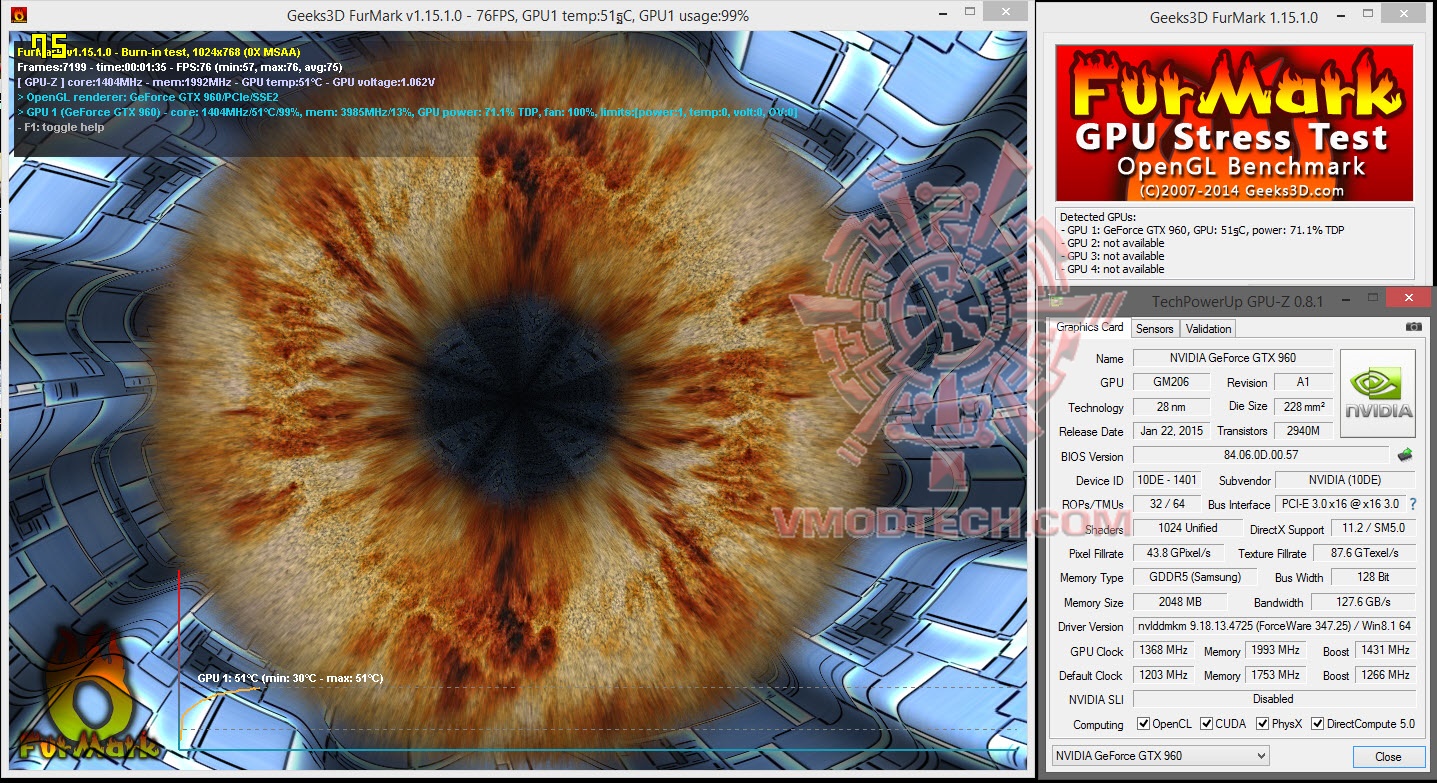This screenshot has height=783, width=1437.
Task: Click the FurMark GPU Stress Test banner
Action: 1234,122
